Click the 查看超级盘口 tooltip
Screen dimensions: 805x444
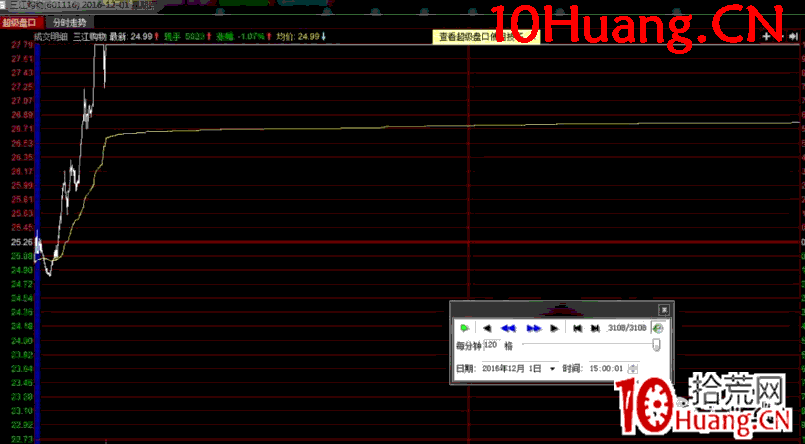[x=486, y=37]
